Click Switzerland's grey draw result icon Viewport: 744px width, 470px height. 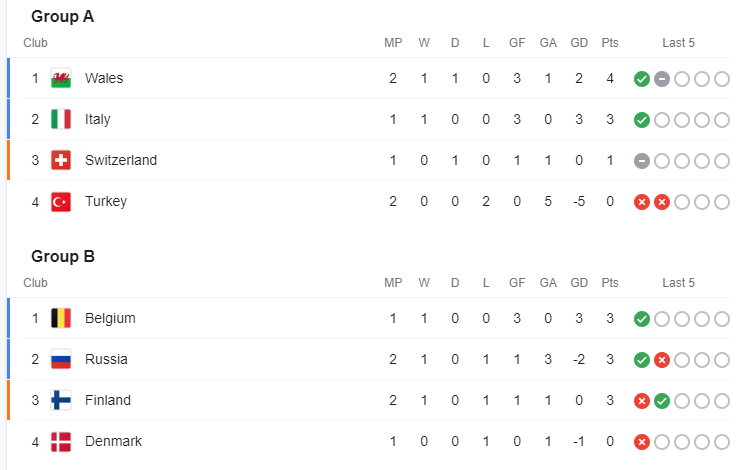642,161
